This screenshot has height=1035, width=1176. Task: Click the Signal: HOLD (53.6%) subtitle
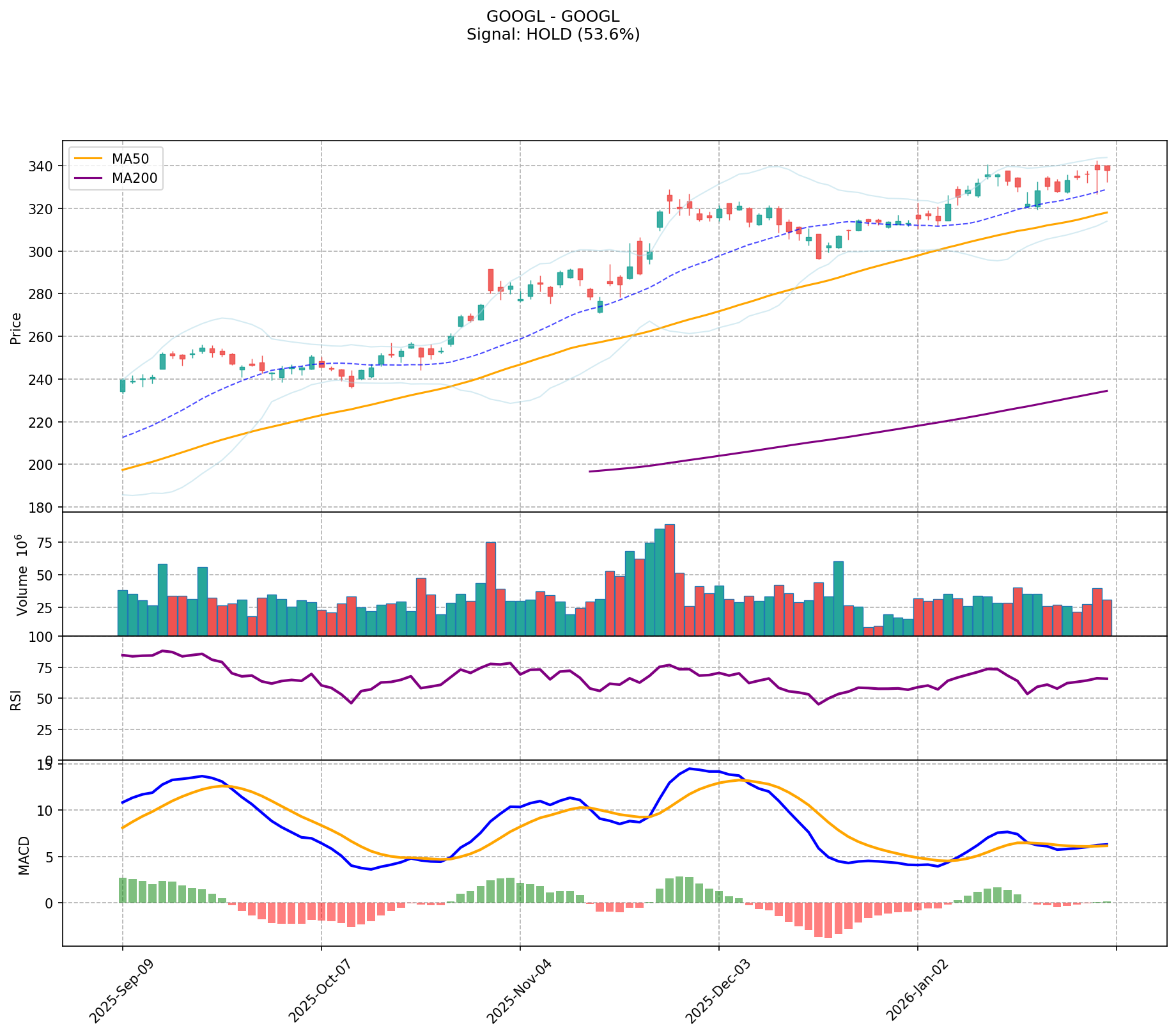click(553, 35)
